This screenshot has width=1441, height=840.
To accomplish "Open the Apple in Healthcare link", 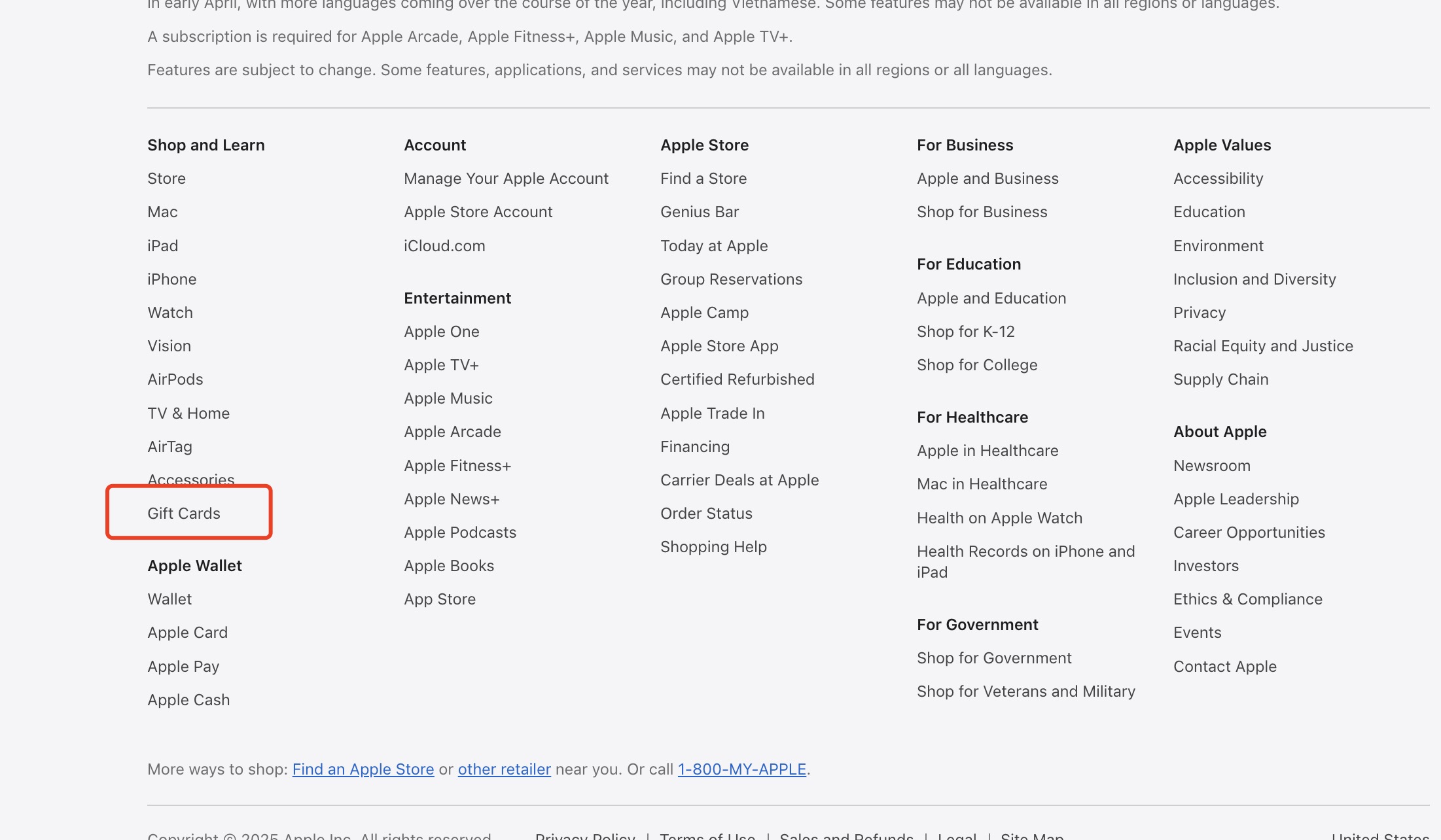I will pyautogui.click(x=987, y=450).
